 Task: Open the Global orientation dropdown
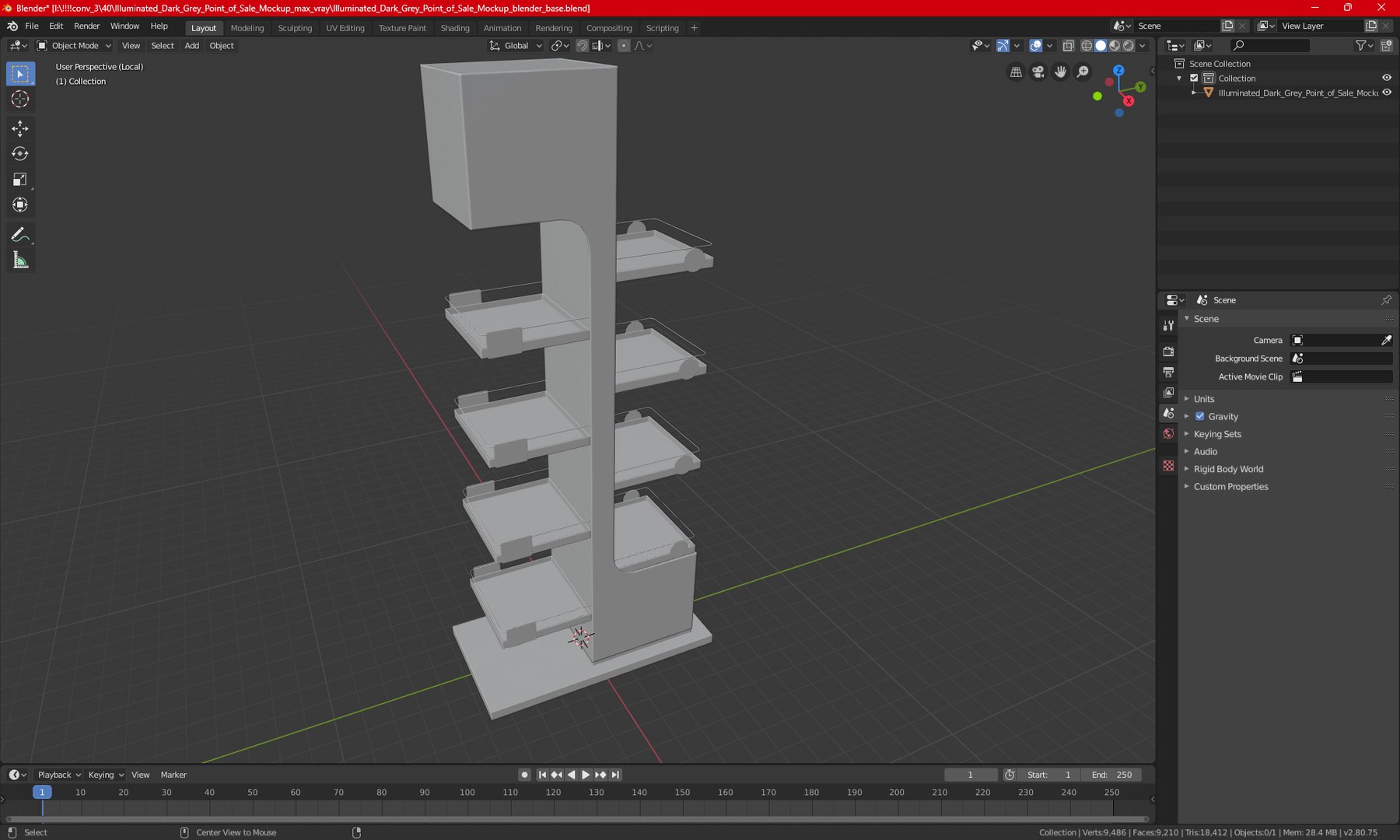pos(515,46)
